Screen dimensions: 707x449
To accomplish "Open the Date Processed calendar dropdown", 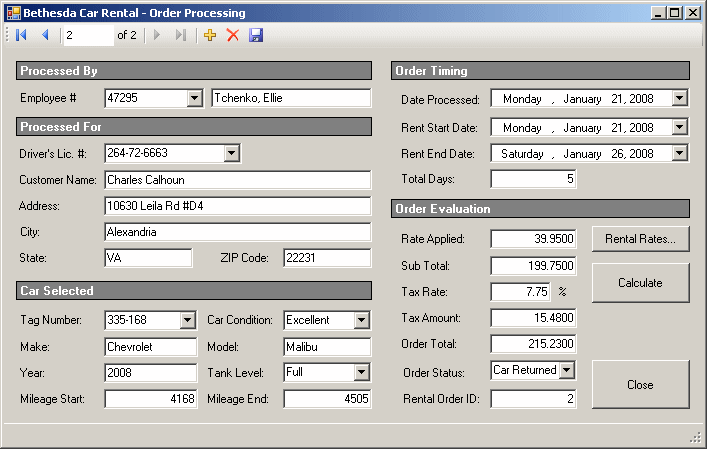I will point(679,98).
